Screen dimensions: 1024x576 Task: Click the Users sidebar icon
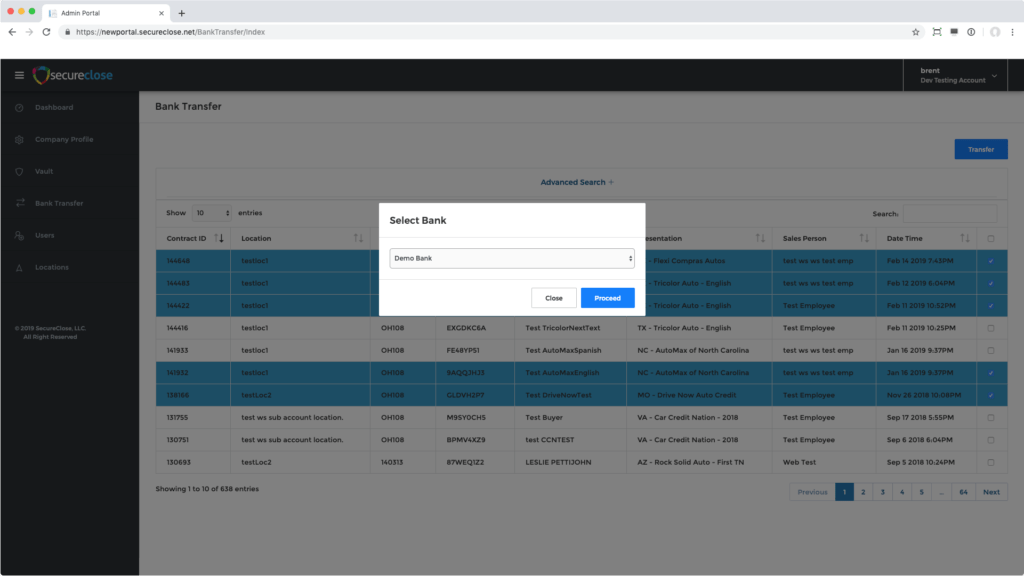19,236
